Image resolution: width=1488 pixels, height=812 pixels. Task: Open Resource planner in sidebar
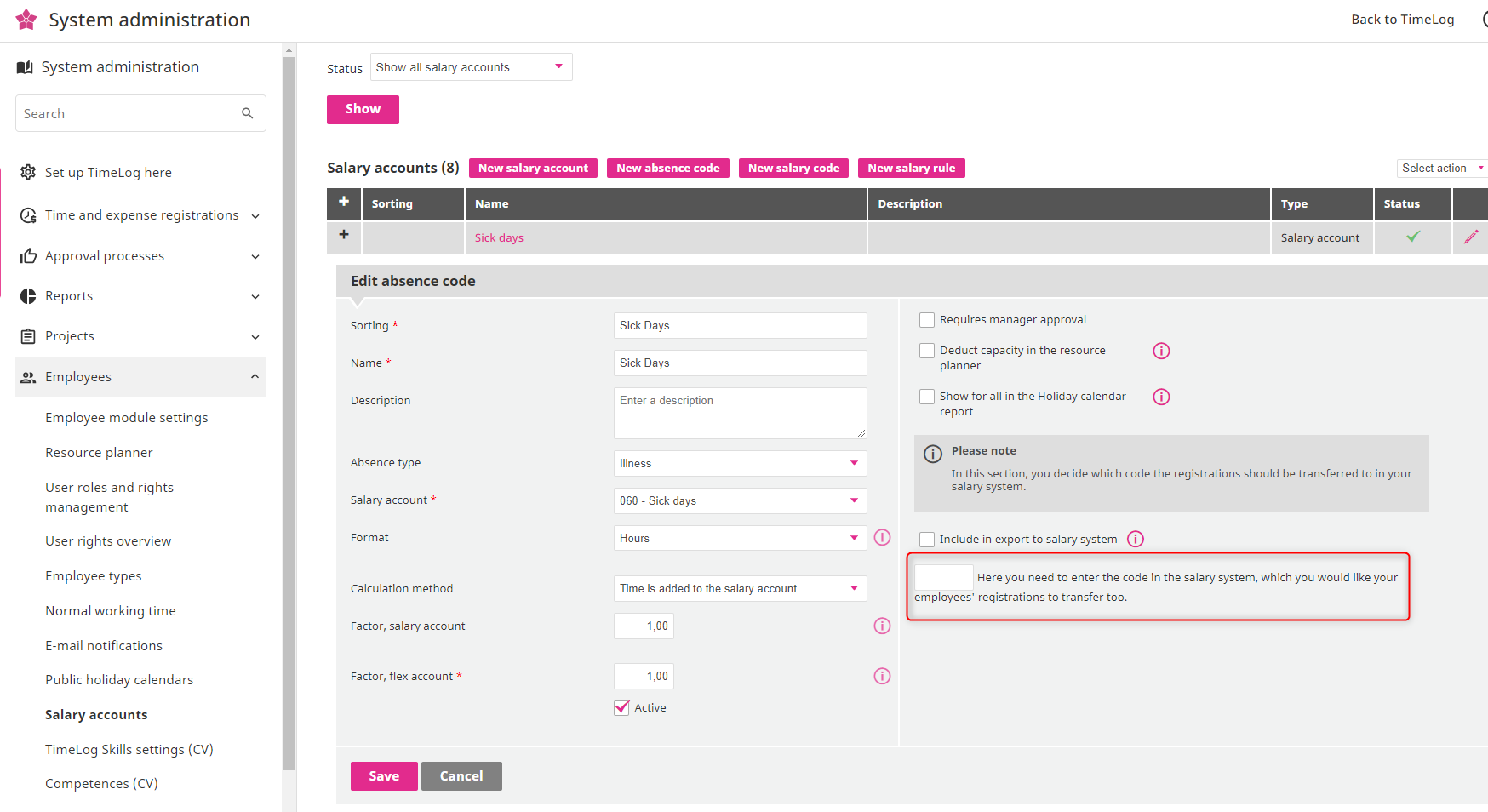pyautogui.click(x=99, y=453)
